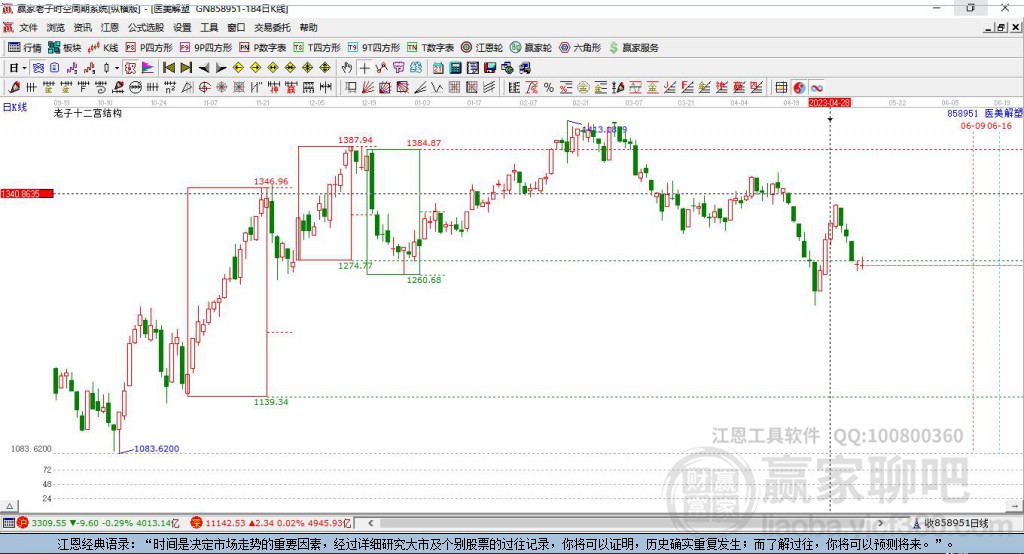Toggle the grid table icon
1024x554 pixels.
point(781,87)
